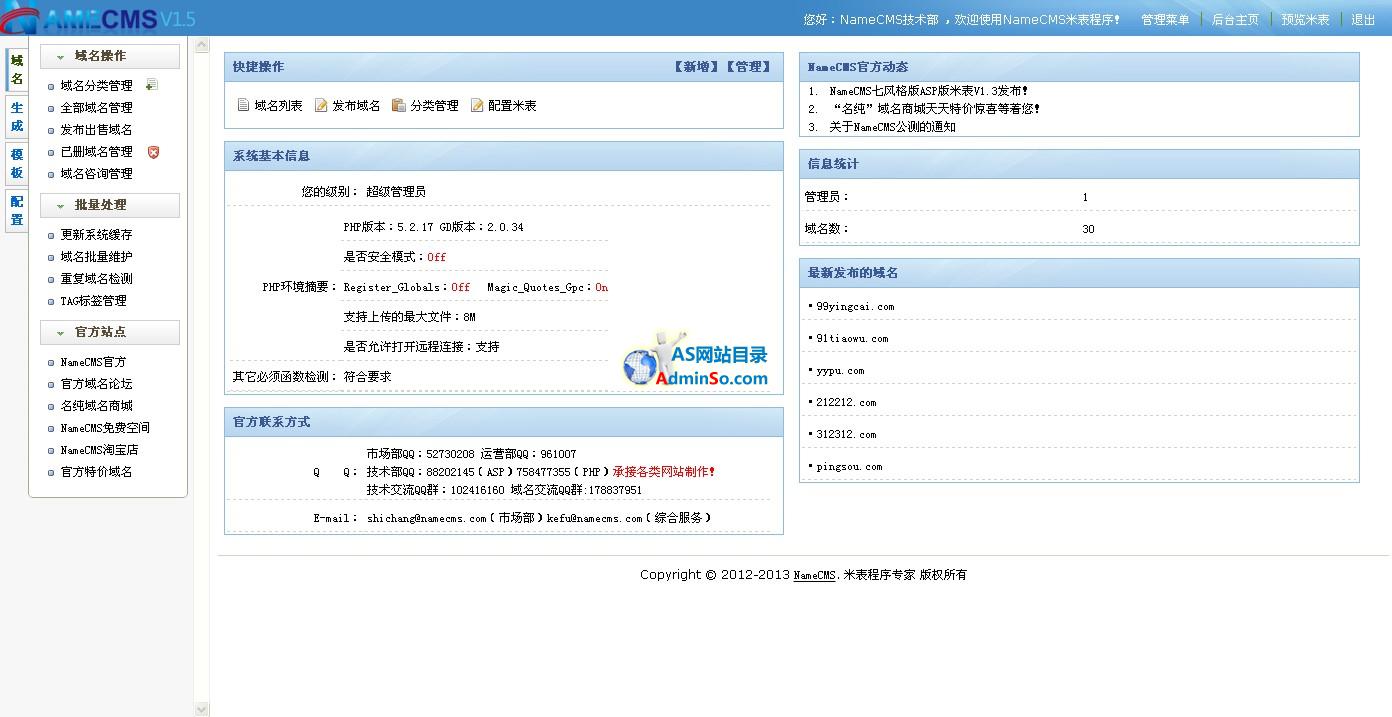Open 已删域名管理 in the sidebar

[96, 152]
